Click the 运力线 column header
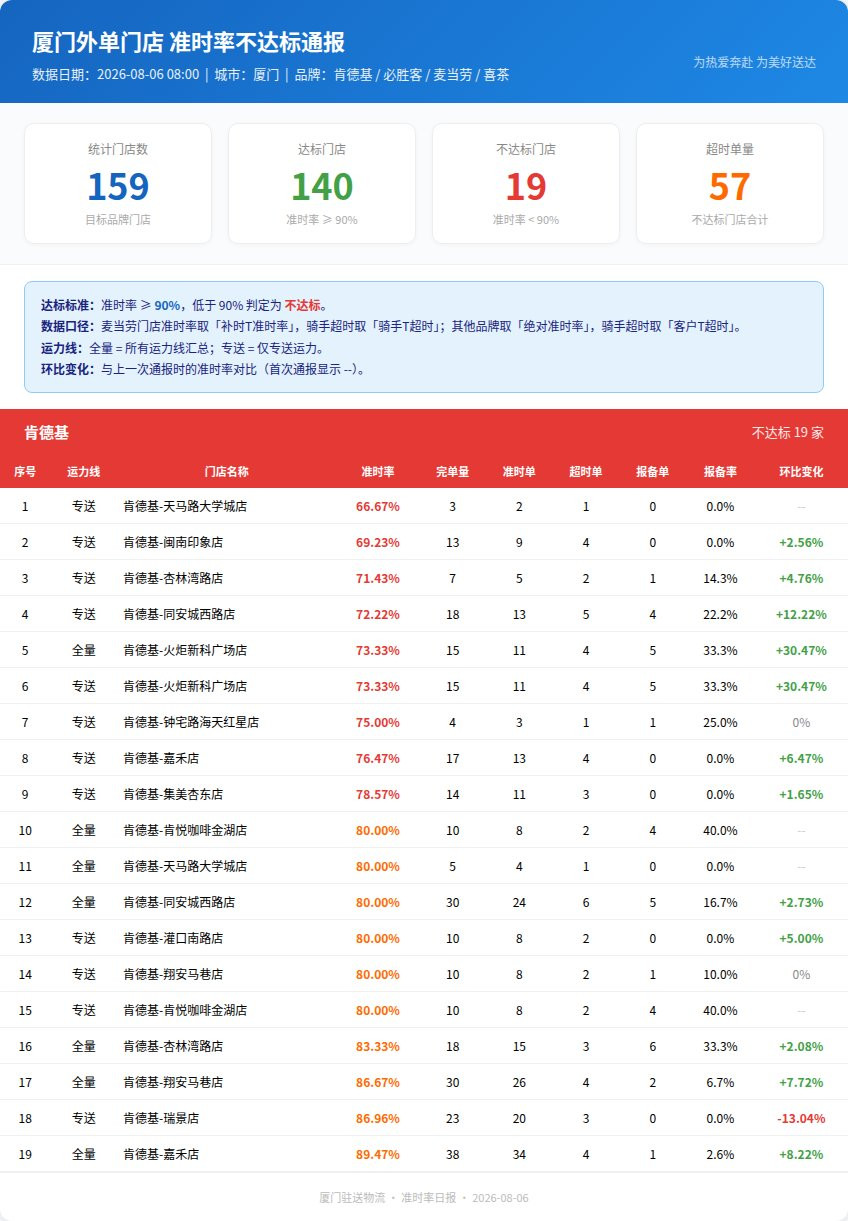Viewport: 848px width, 1221px height. (84, 471)
